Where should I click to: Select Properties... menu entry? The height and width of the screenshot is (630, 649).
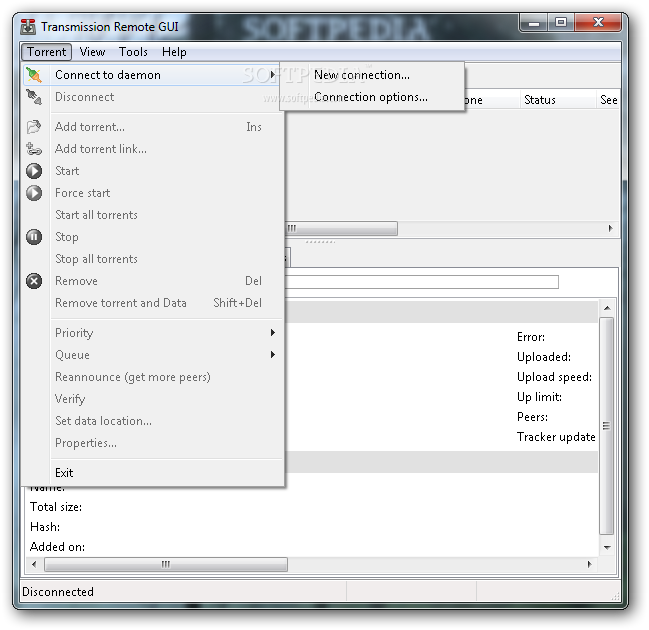(152, 443)
